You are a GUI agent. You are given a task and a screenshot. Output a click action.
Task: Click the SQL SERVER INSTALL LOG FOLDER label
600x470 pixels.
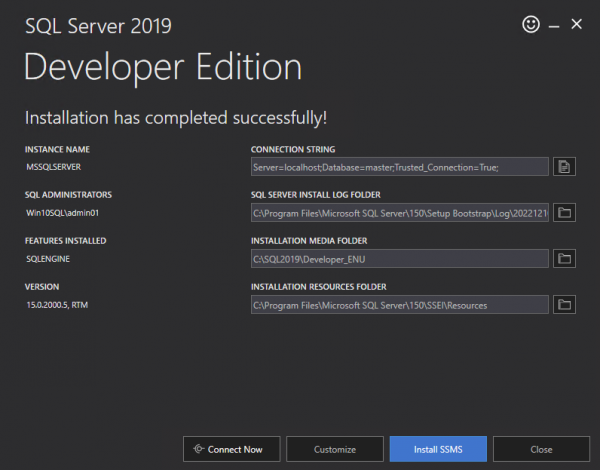(x=316, y=195)
